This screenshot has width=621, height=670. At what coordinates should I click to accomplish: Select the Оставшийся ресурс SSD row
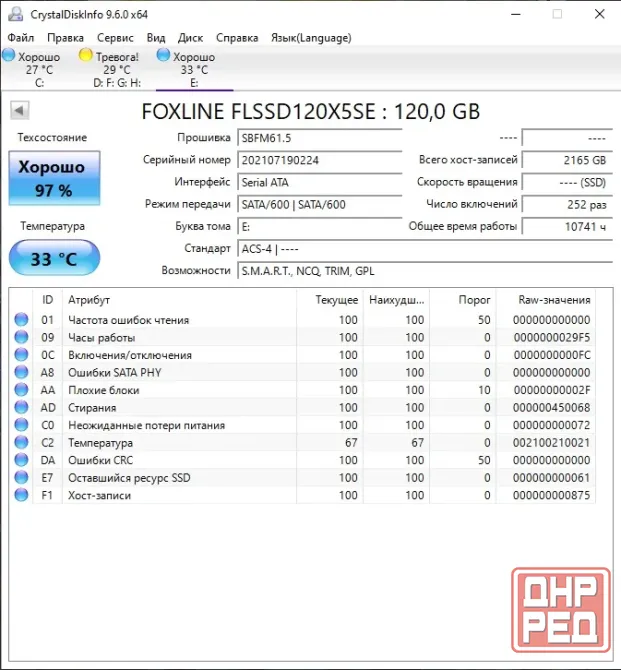303,477
